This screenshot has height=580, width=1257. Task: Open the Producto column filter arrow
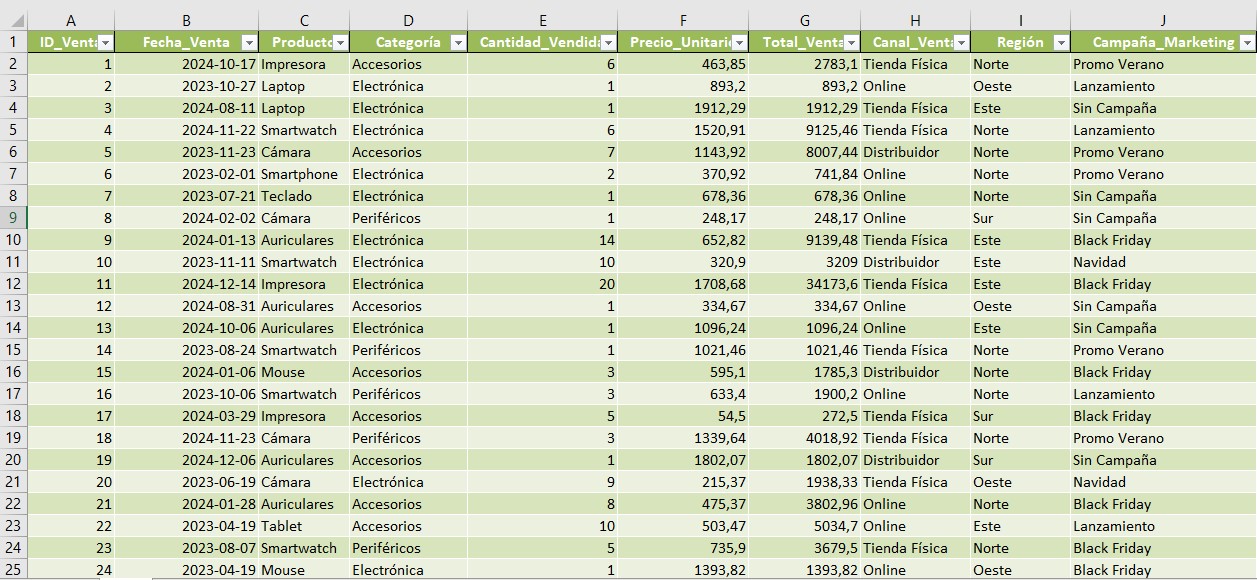coord(340,42)
